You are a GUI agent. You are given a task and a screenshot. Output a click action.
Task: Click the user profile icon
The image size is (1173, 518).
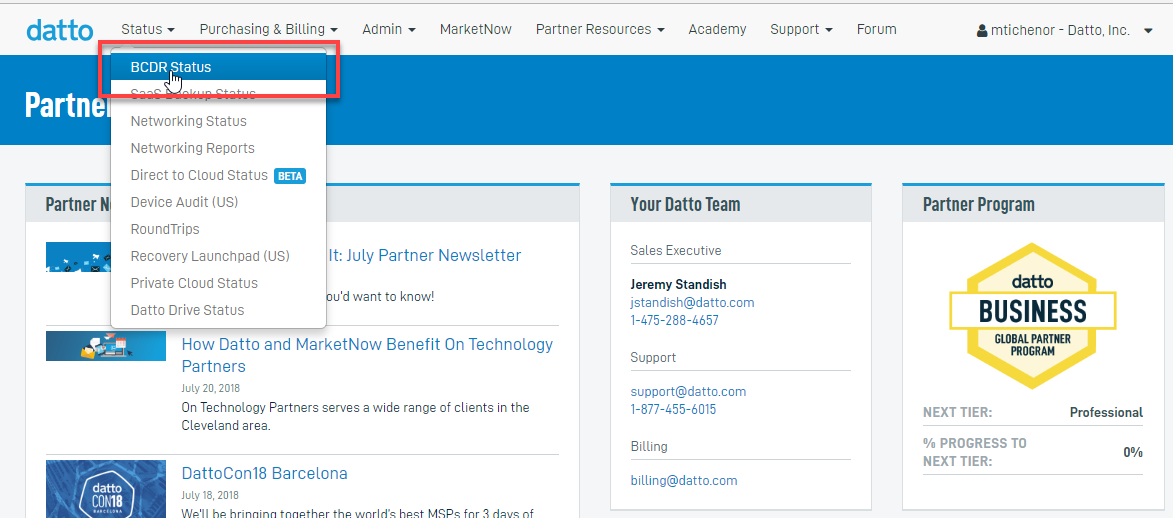point(982,31)
